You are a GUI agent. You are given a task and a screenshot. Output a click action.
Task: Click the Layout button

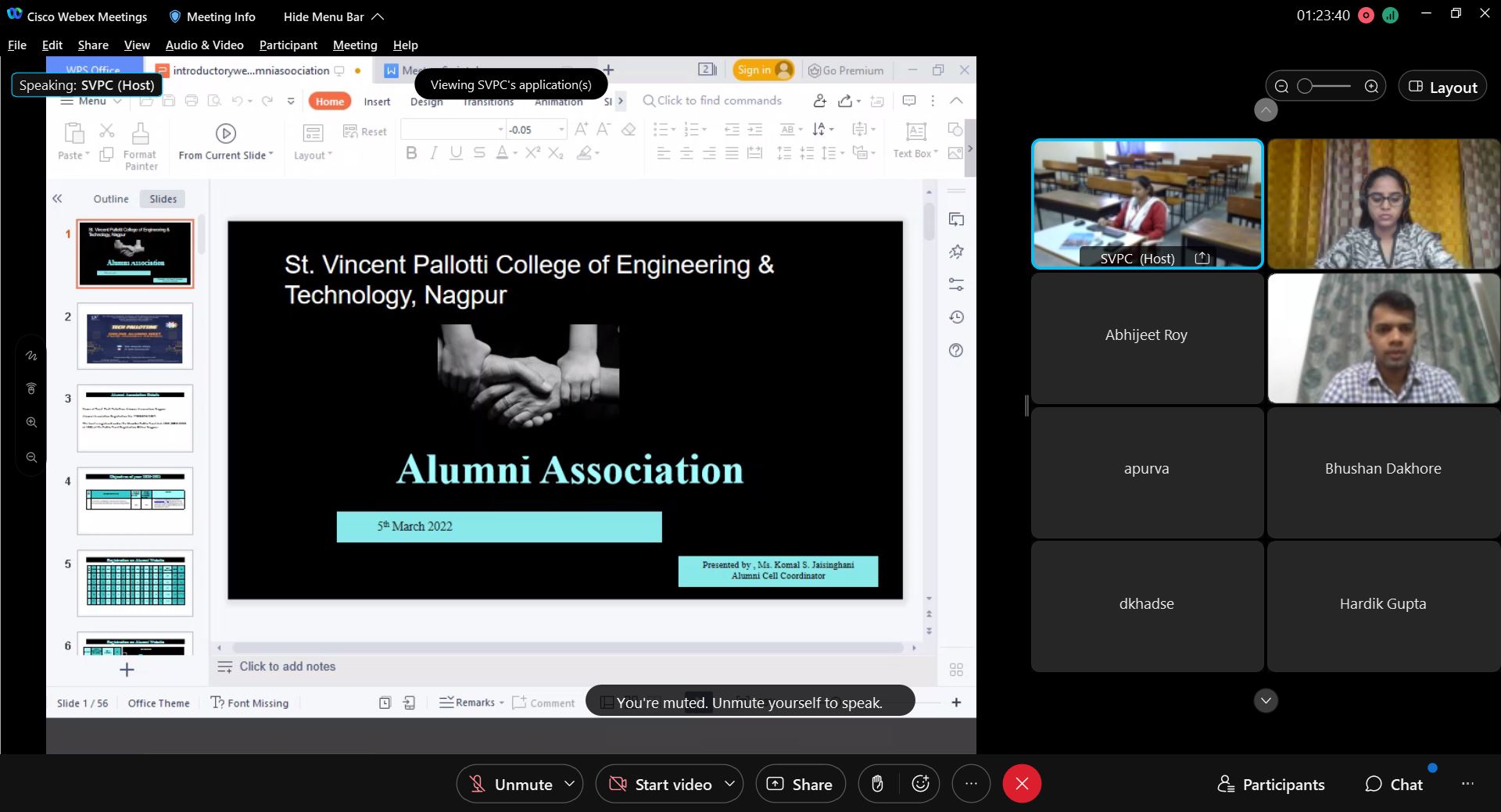point(1442,87)
